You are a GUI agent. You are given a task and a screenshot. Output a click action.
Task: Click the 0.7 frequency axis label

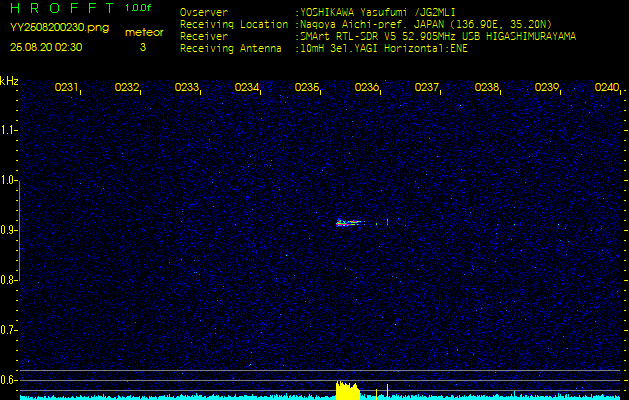[8, 330]
